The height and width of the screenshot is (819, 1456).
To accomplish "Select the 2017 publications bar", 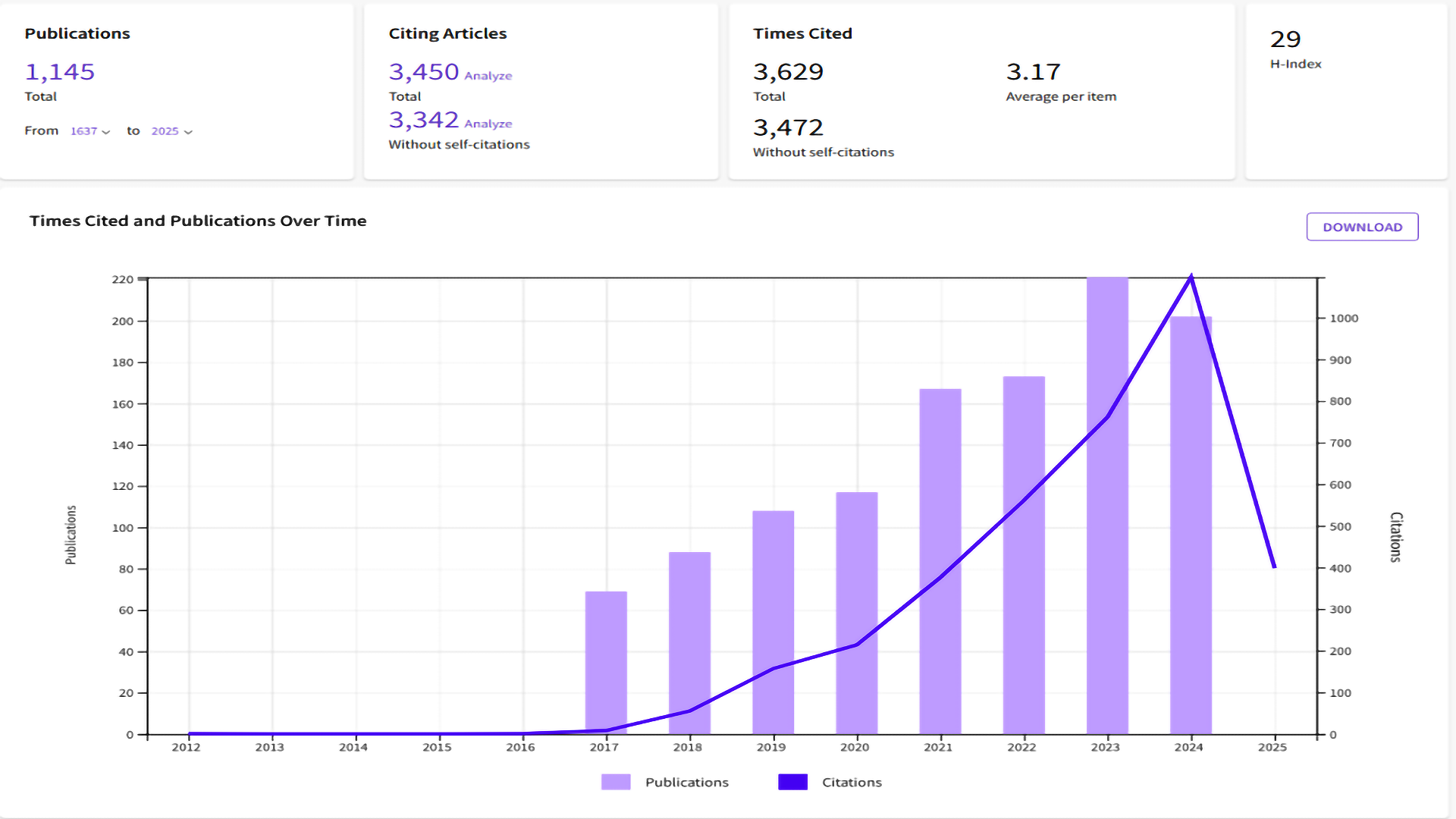I will coord(606,663).
